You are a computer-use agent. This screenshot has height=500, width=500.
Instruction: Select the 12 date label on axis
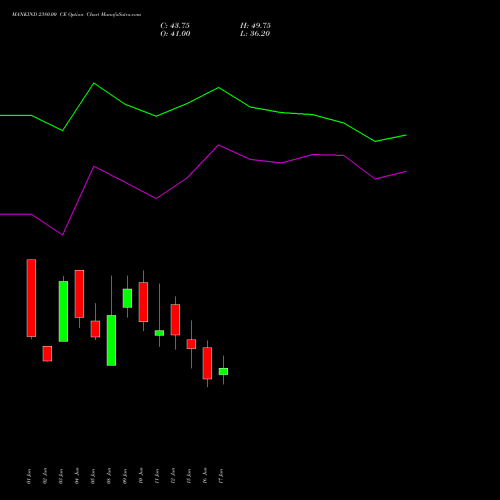173,476
